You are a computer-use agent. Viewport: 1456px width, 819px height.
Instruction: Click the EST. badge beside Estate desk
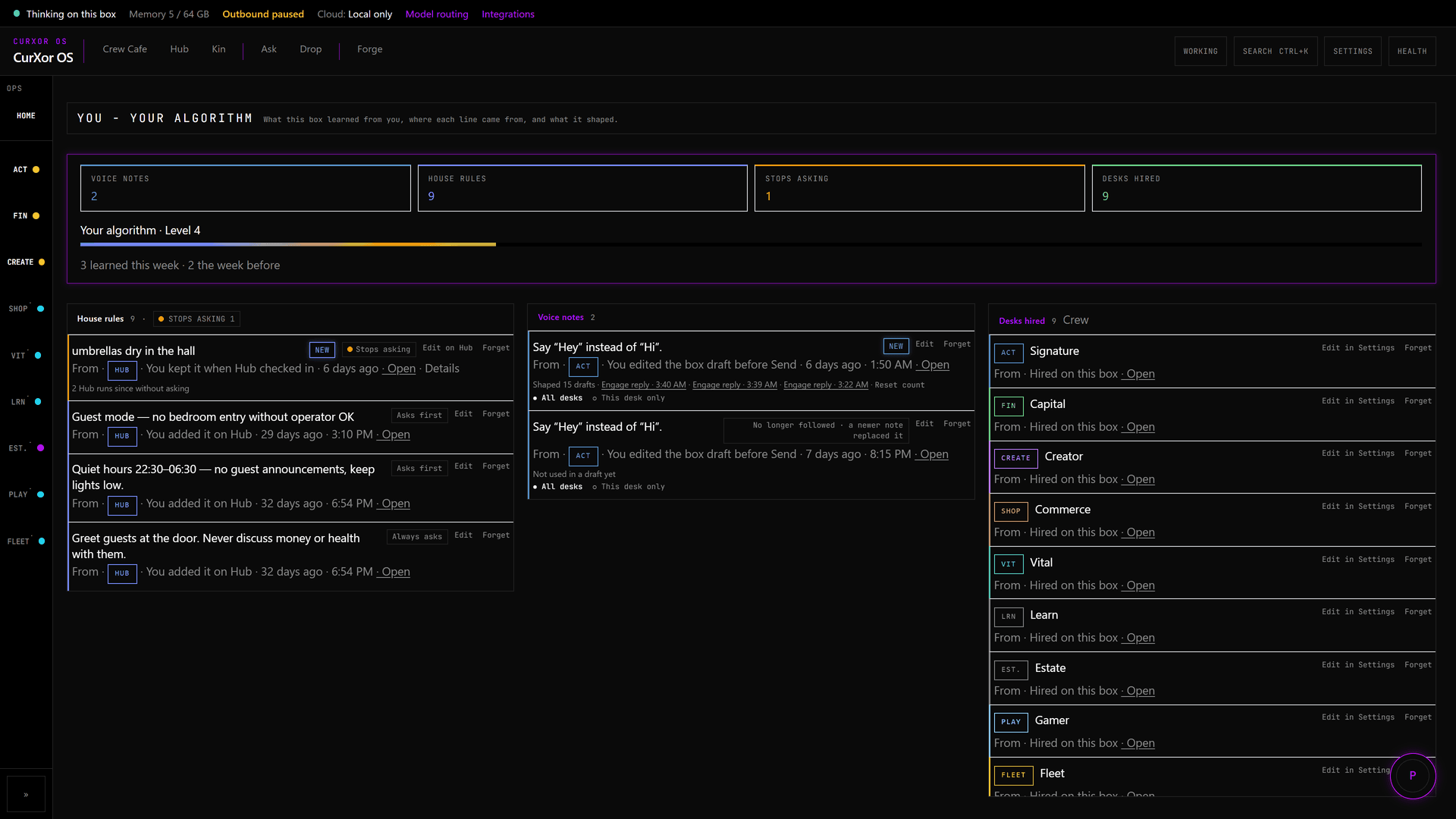coord(1011,670)
